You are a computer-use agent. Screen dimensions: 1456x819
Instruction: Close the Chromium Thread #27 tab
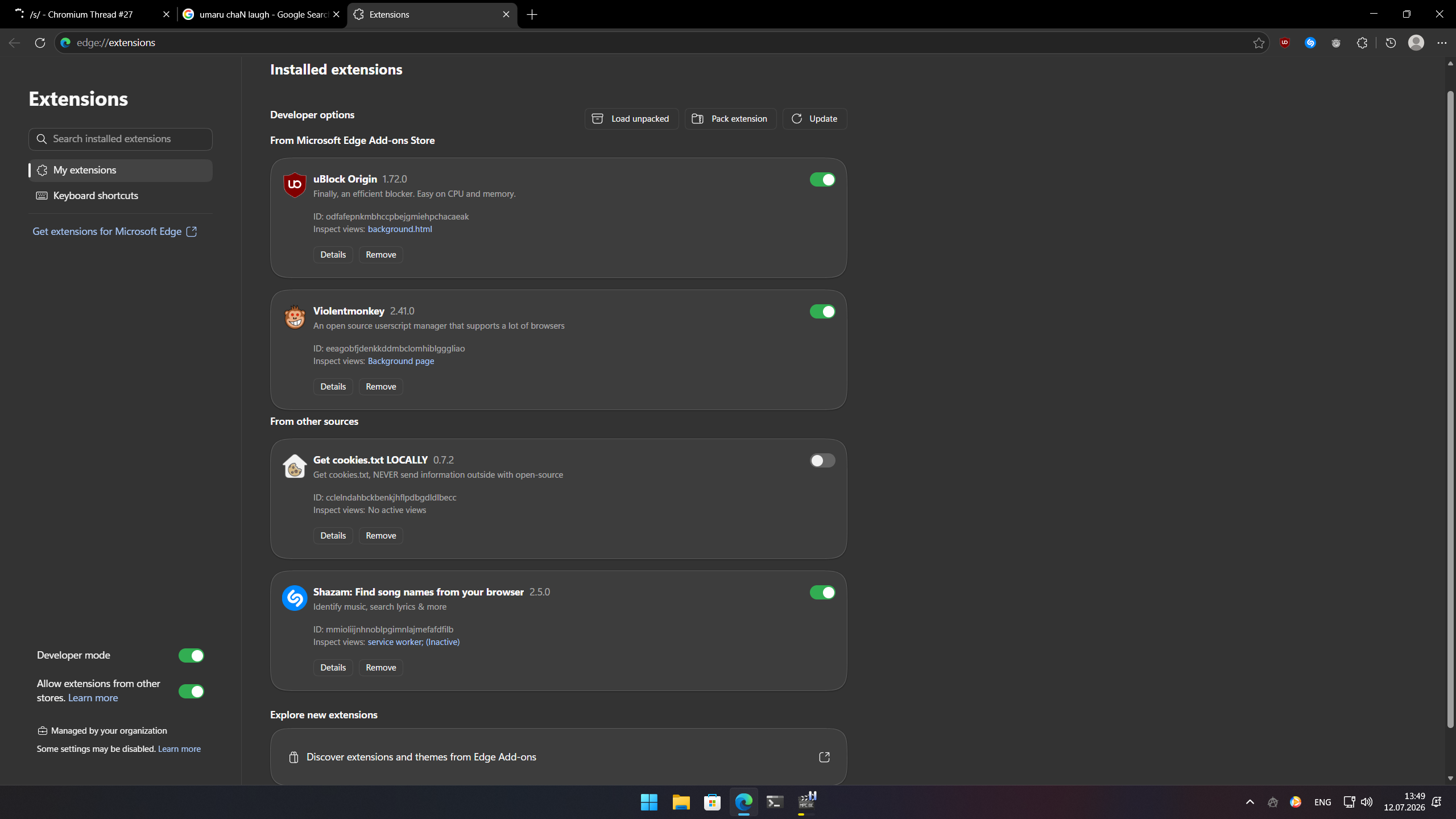[x=166, y=14]
